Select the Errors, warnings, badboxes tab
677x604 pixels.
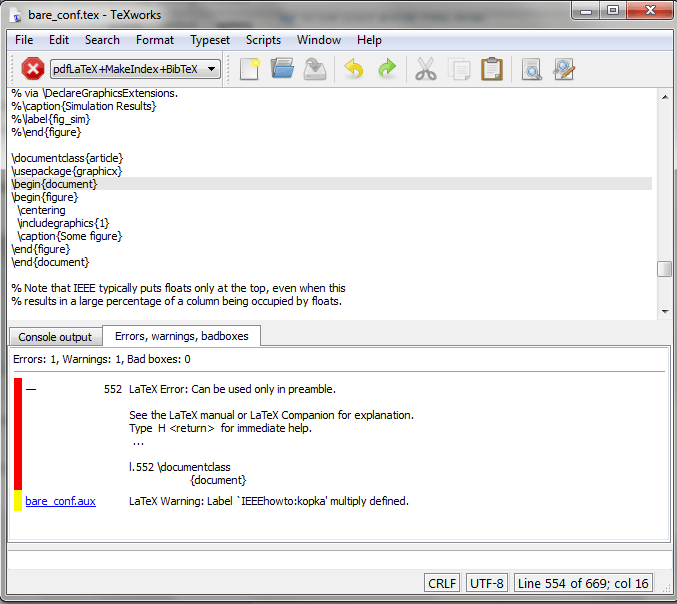[x=181, y=336]
